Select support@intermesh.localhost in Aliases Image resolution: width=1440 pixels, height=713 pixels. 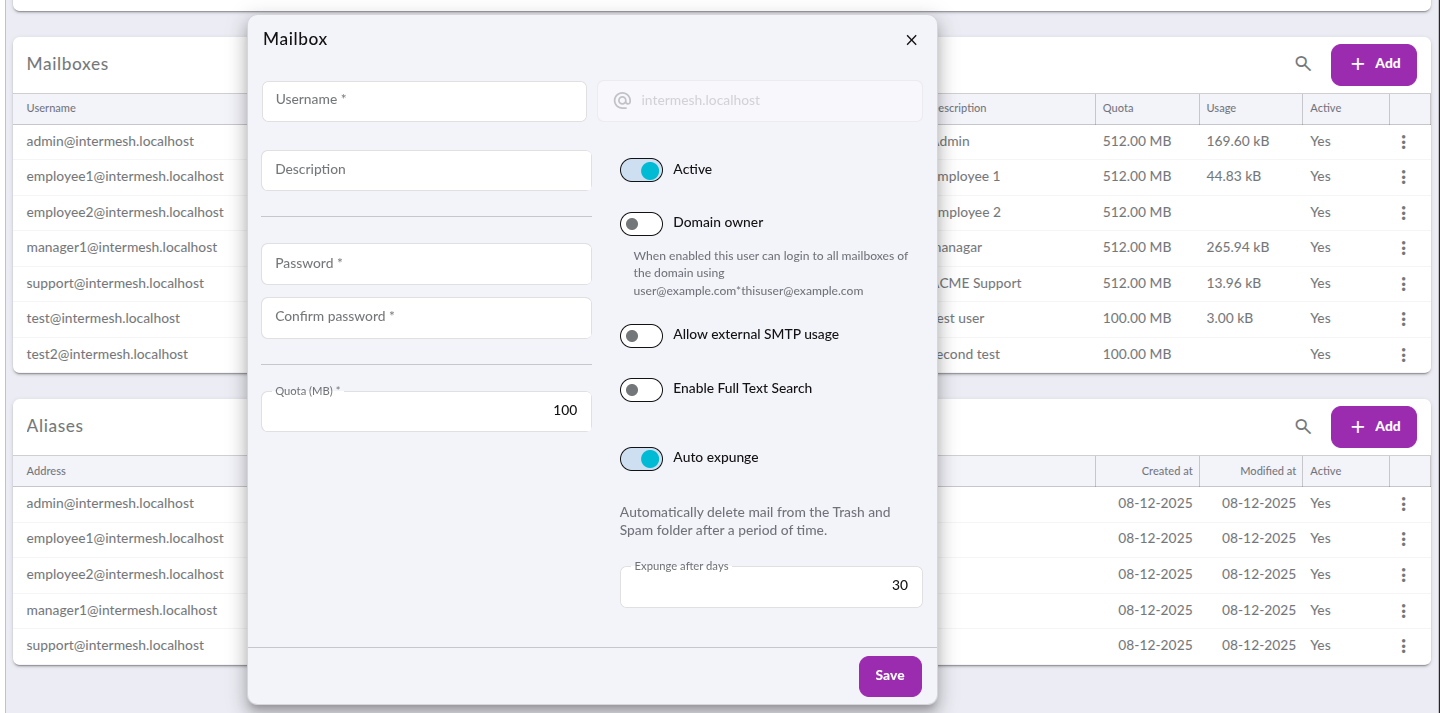(x=115, y=646)
